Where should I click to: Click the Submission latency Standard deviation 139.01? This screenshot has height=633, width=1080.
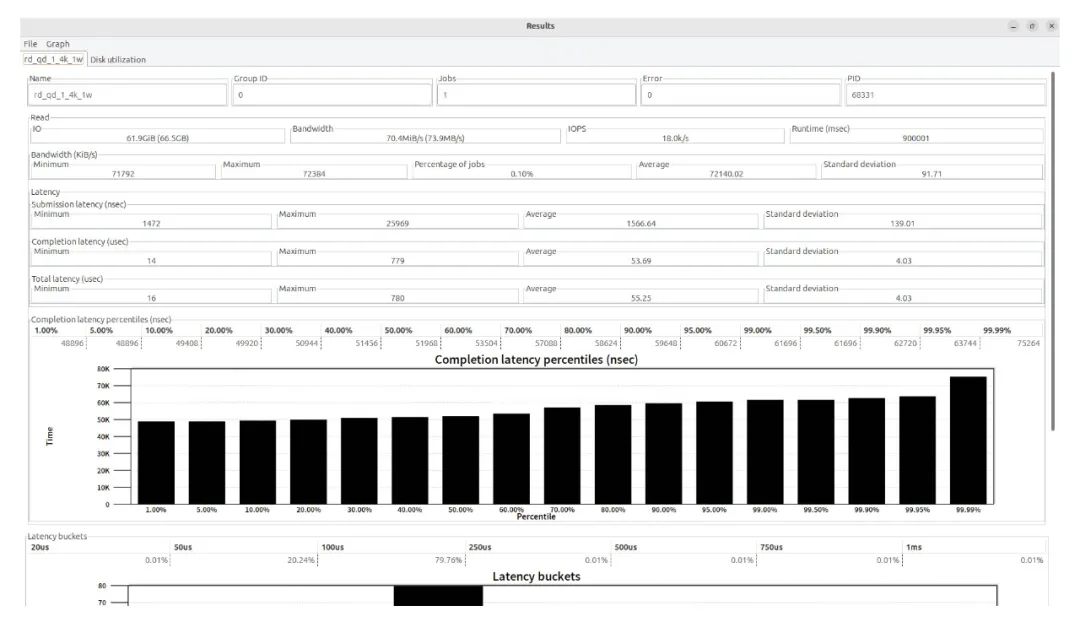pyautogui.click(x=902, y=224)
